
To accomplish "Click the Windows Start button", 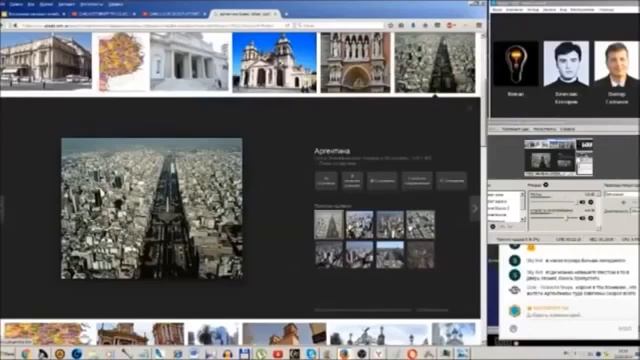I will [x=7, y=353].
